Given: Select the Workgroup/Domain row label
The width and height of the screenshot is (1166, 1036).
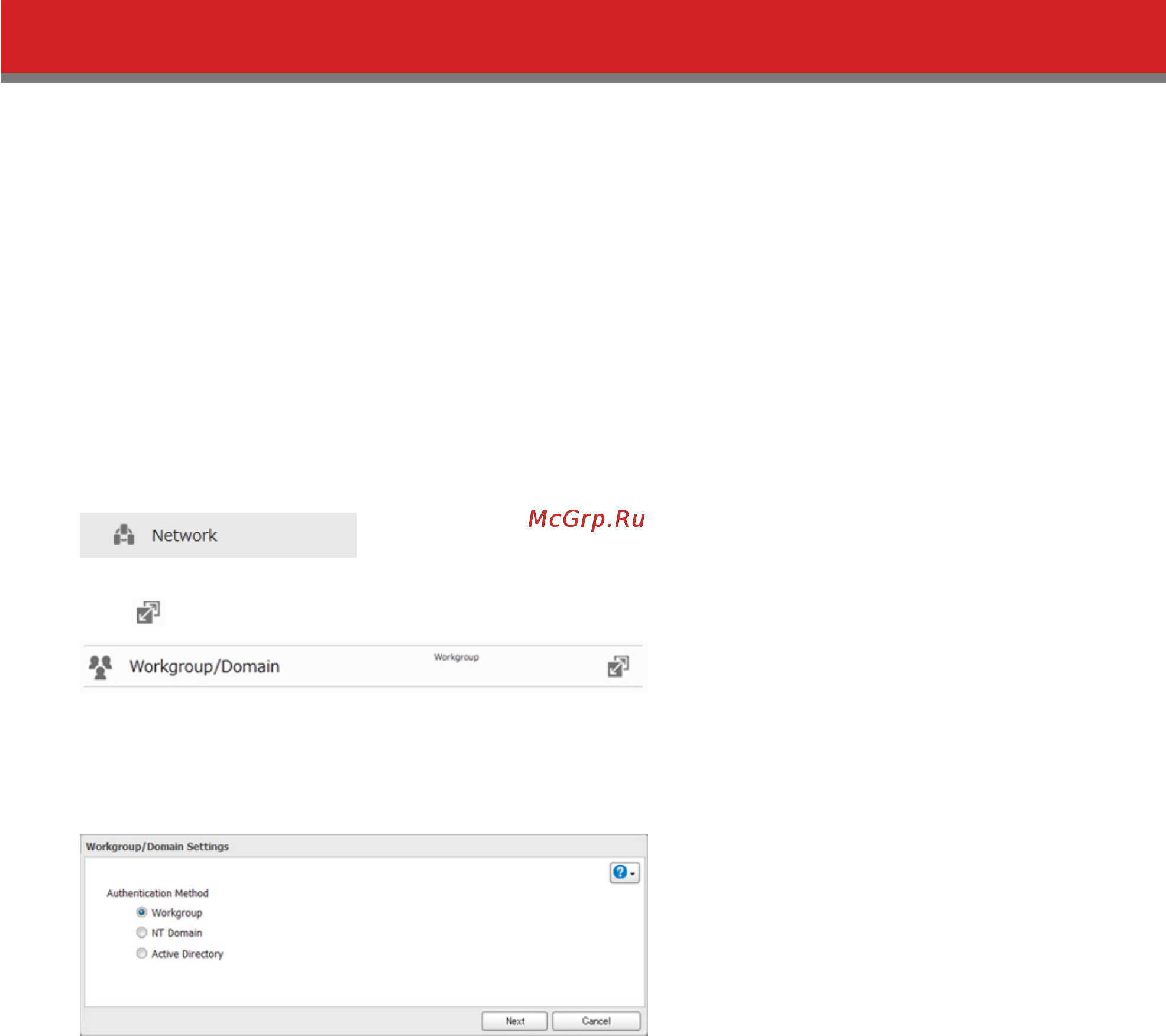Looking at the screenshot, I should coord(205,666).
